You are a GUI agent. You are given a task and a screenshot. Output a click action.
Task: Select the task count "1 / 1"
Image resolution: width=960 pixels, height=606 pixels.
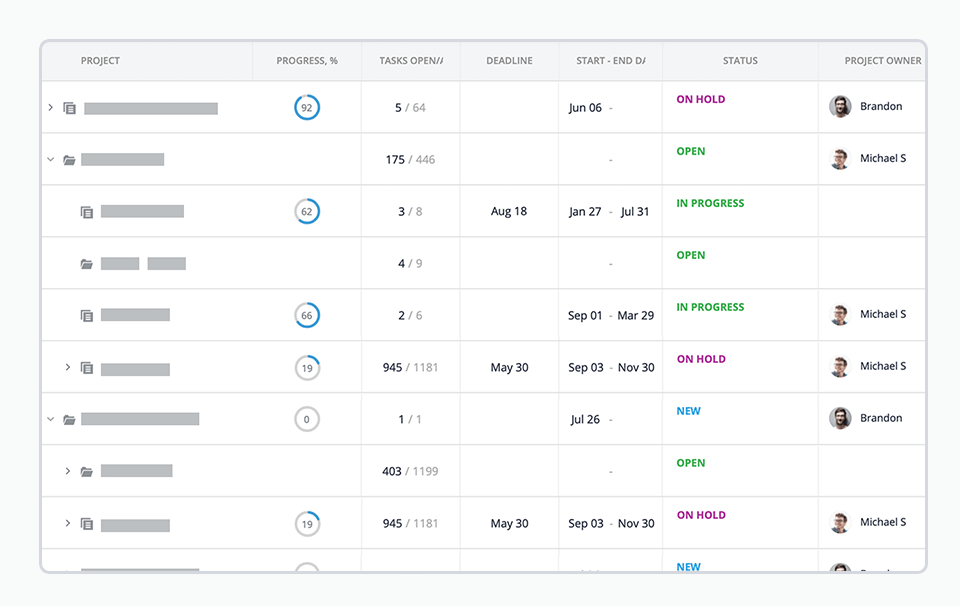410,420
